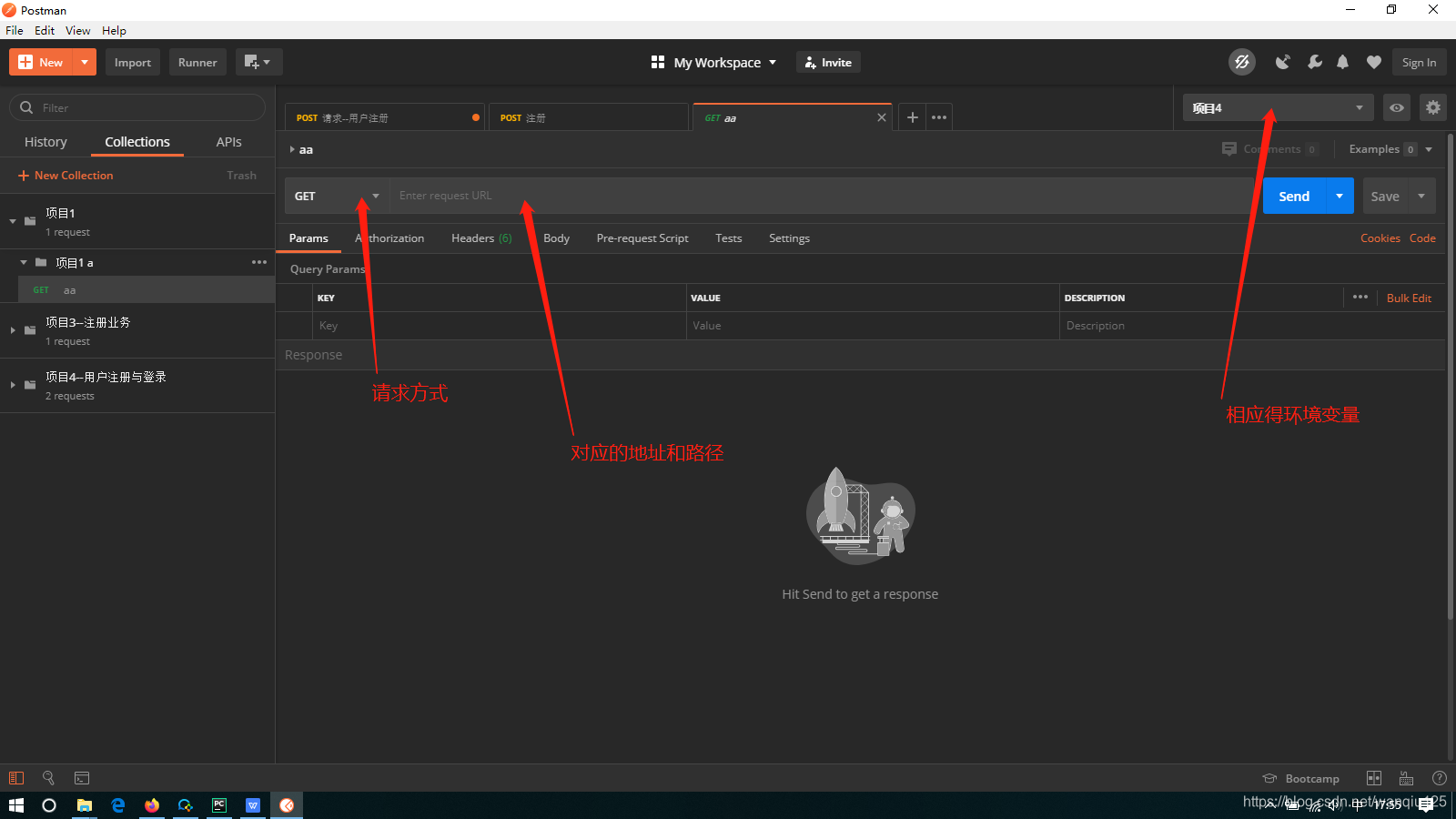The height and width of the screenshot is (819, 1456).
Task: Open Windows Start menu
Action: coord(16,805)
